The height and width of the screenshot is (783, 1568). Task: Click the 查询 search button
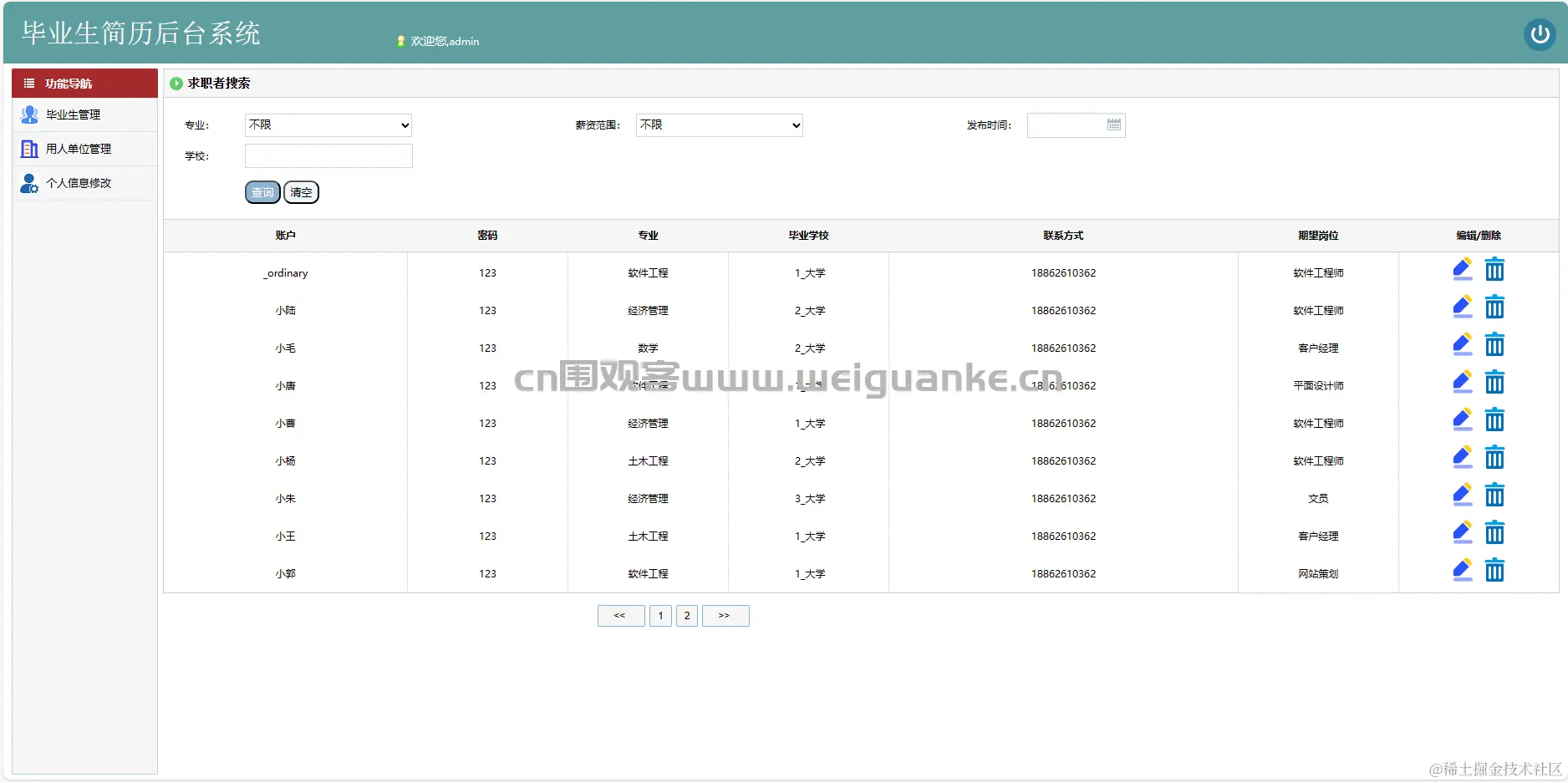point(262,192)
